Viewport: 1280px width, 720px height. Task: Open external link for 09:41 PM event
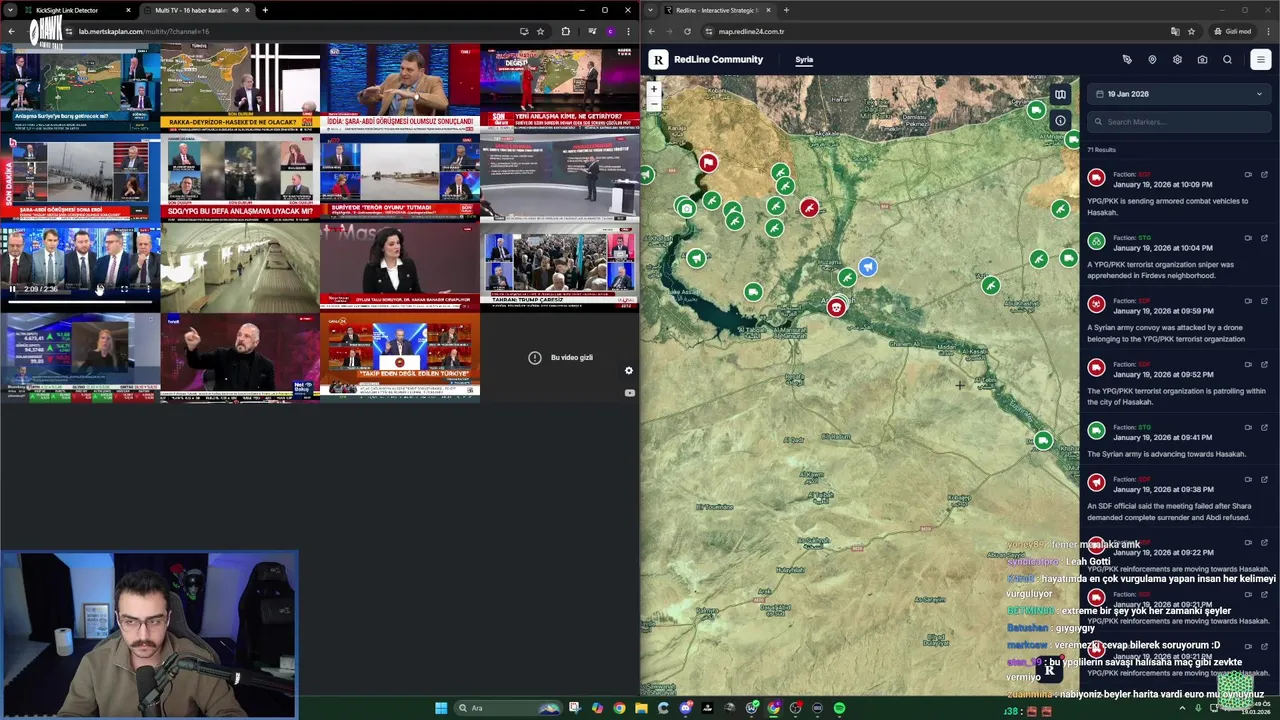coord(1264,427)
